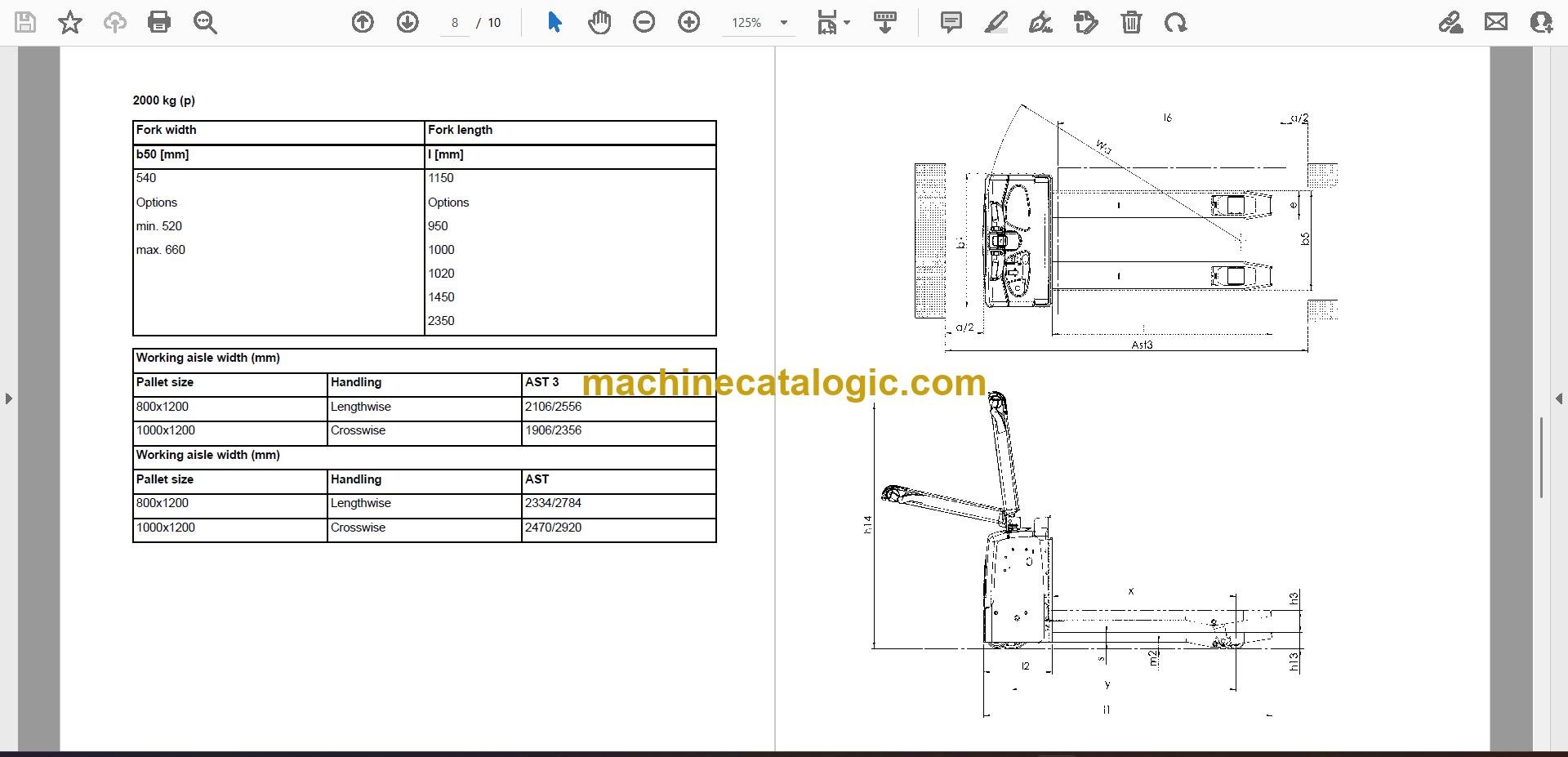Image resolution: width=1568 pixels, height=757 pixels.
Task: Click the Save file icon
Action: tap(25, 22)
